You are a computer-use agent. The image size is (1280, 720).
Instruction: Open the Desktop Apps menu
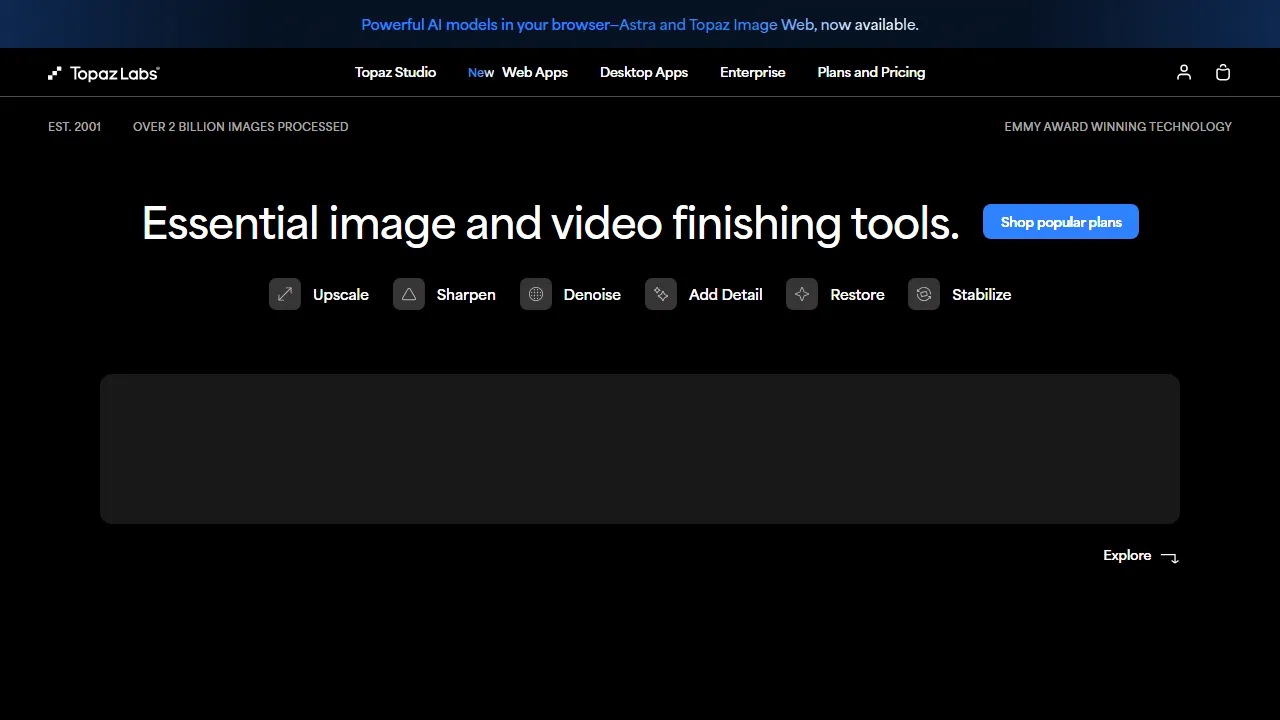[644, 72]
